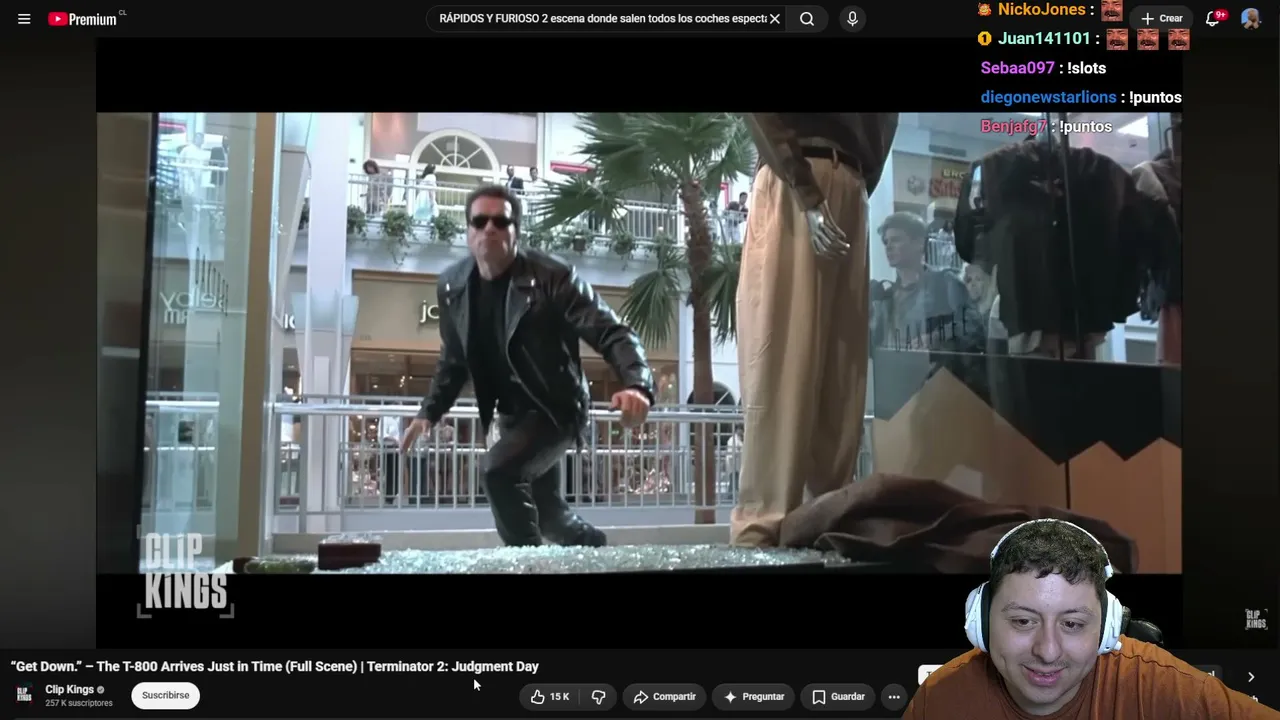Open the Clip Kings channel avatar
The height and width of the screenshot is (720, 1280).
coord(24,694)
